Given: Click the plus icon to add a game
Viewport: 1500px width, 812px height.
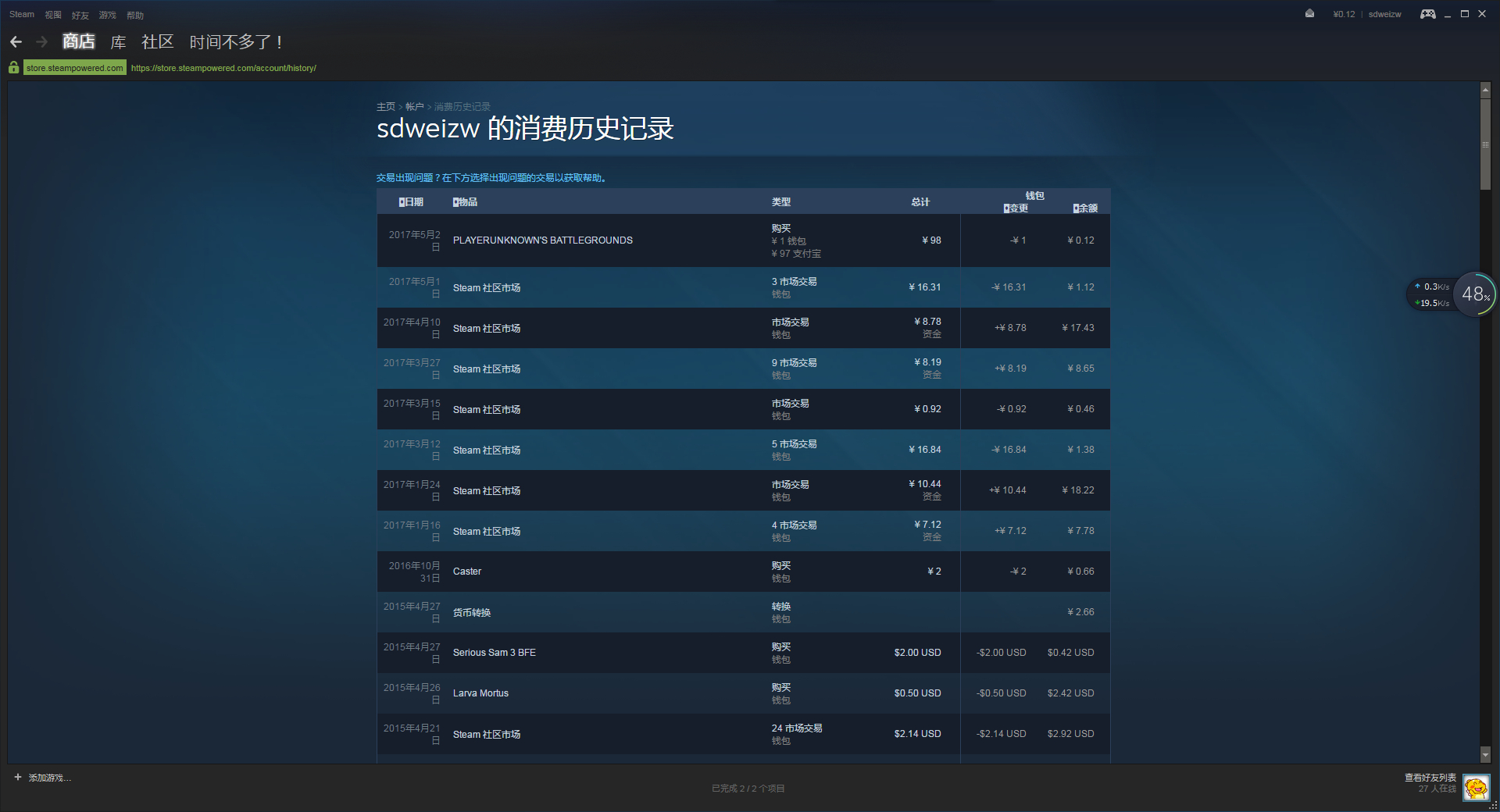Looking at the screenshot, I should pyautogui.click(x=18, y=778).
